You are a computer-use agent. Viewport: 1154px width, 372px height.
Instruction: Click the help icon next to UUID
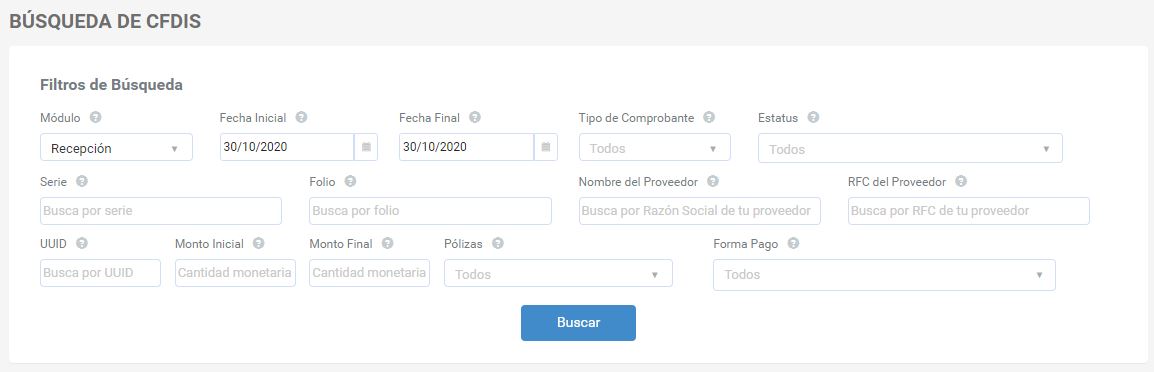82,243
